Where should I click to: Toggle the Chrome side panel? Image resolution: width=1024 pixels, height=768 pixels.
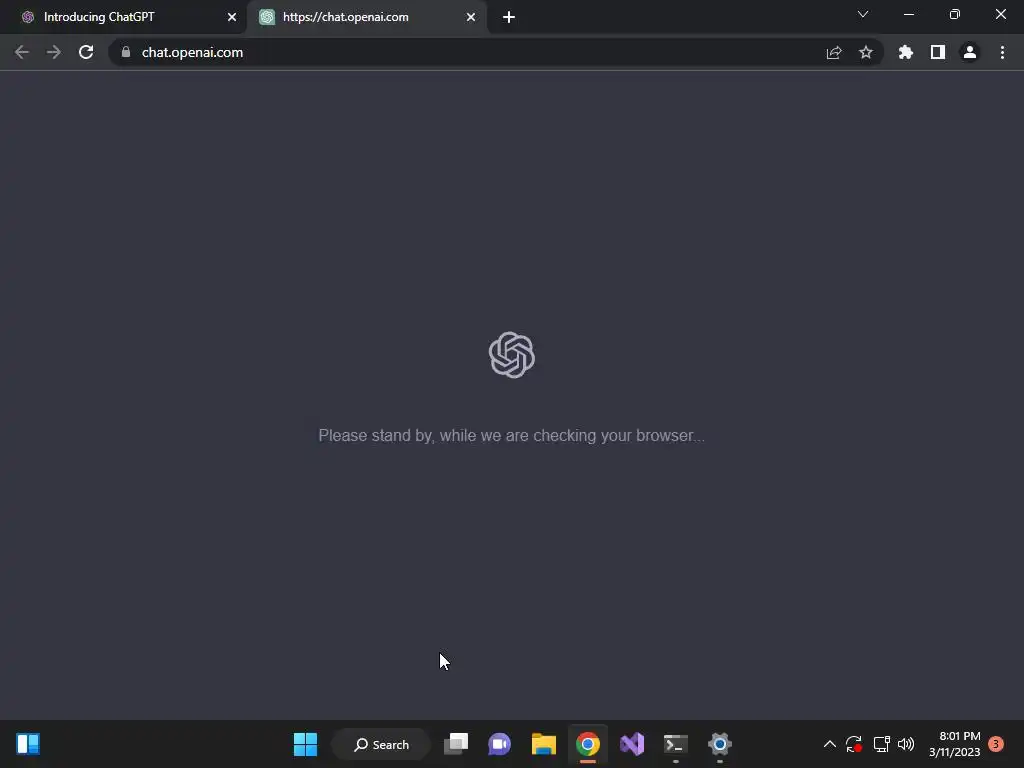pyautogui.click(x=938, y=52)
